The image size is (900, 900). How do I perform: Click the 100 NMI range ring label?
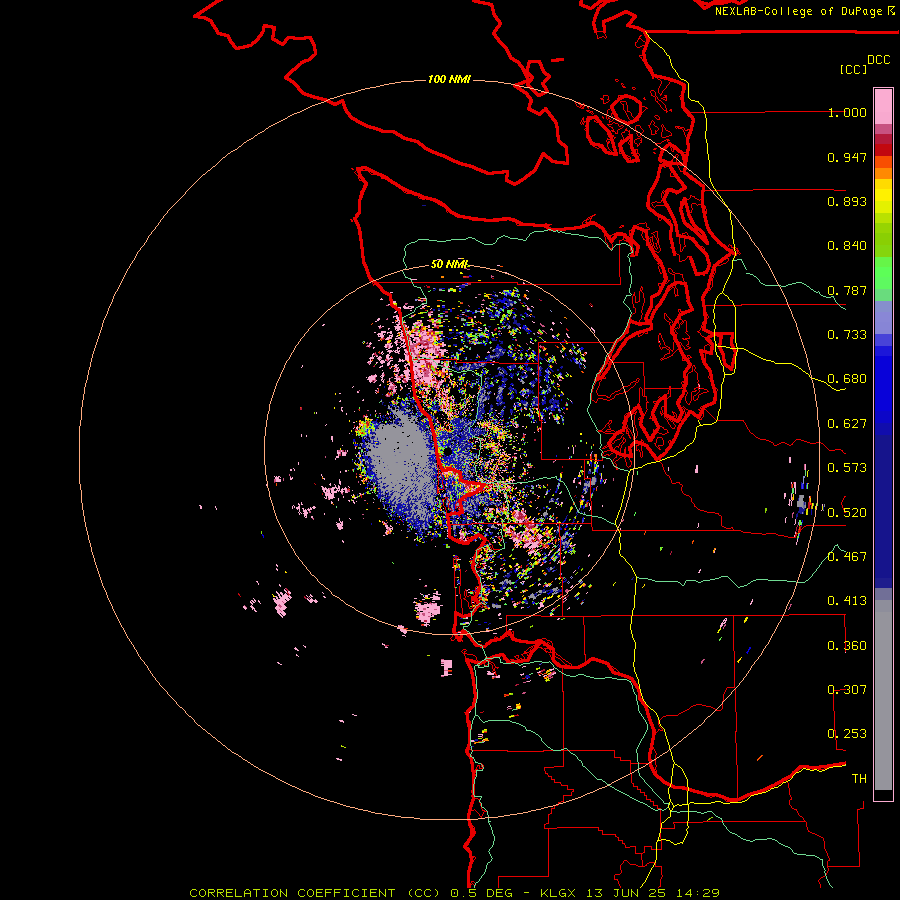449,79
